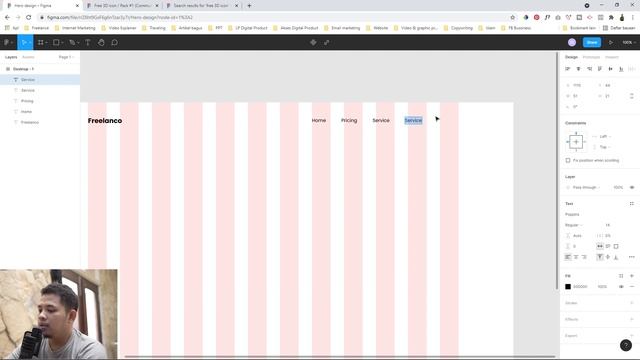
Task: Switch to Search results browser tab
Action: (201, 6)
